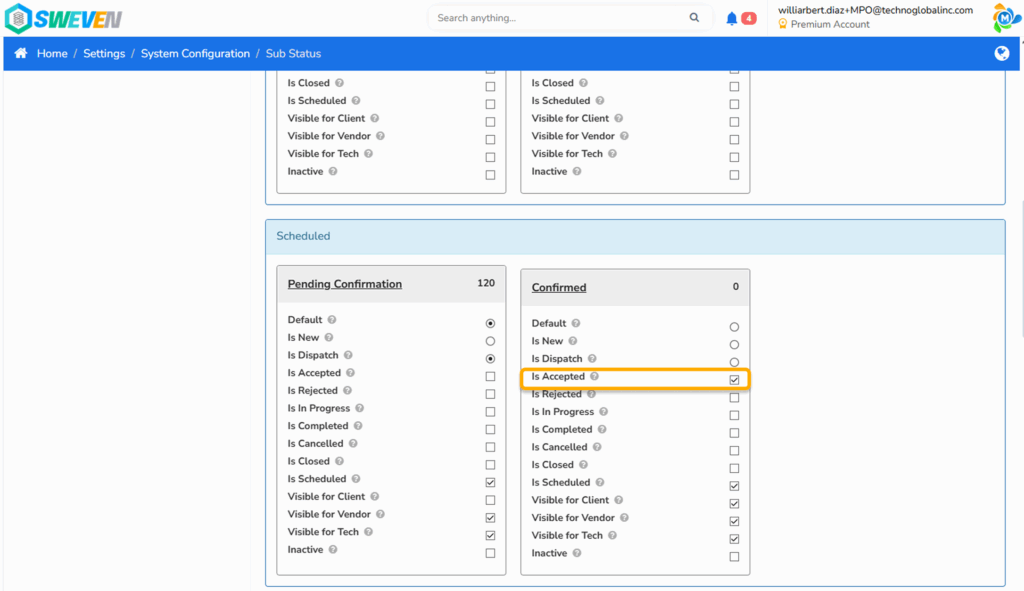Image resolution: width=1024 pixels, height=591 pixels.
Task: Open the Confirmed heading link
Action: coord(559,287)
